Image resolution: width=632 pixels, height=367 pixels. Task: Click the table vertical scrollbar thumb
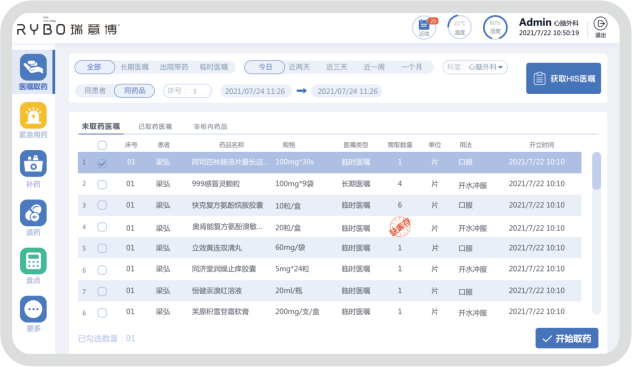[597, 171]
